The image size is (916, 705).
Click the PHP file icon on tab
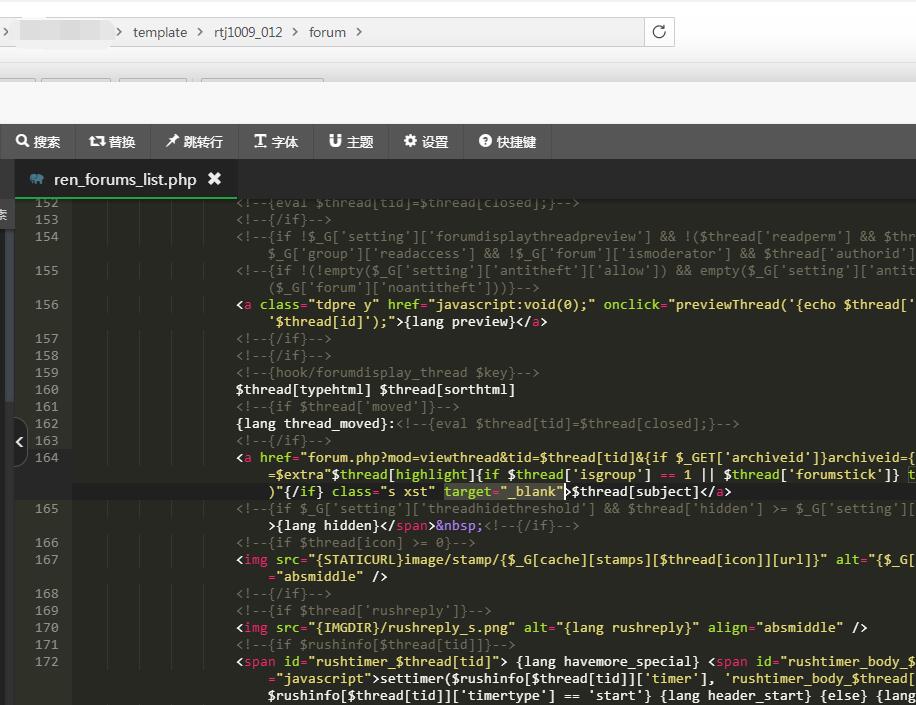(37, 180)
